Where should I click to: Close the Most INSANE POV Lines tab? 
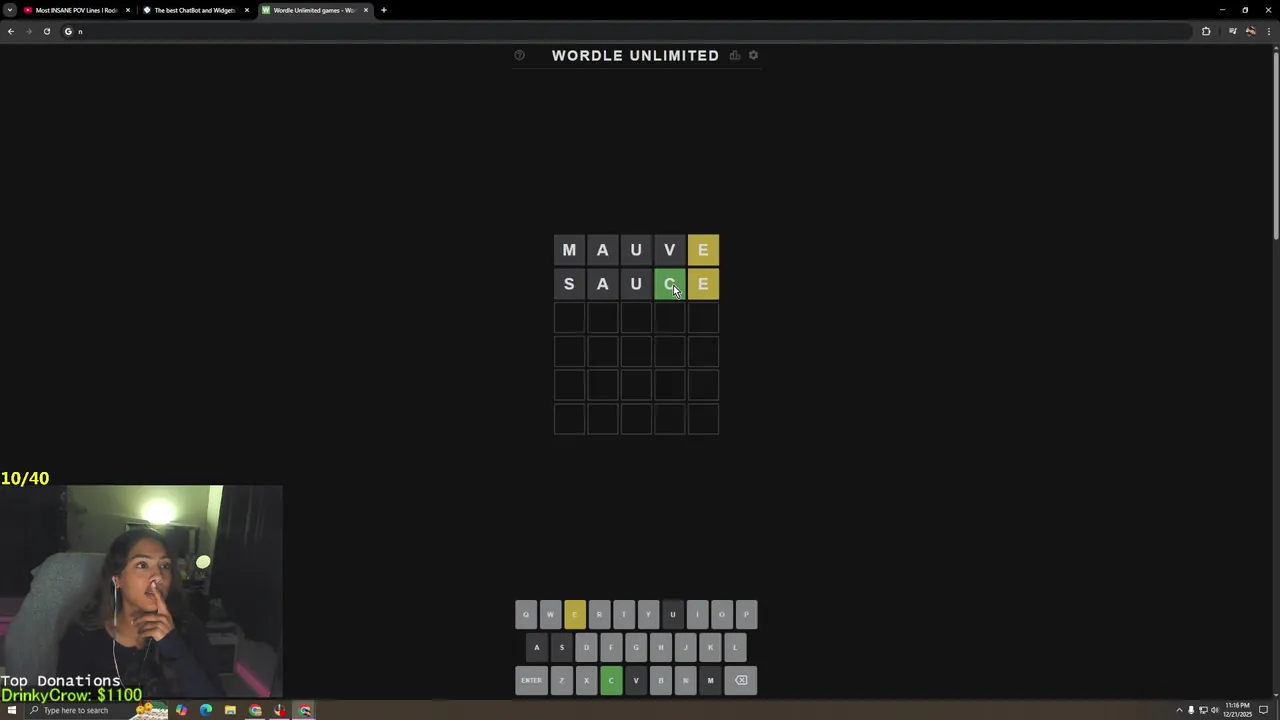(x=128, y=10)
